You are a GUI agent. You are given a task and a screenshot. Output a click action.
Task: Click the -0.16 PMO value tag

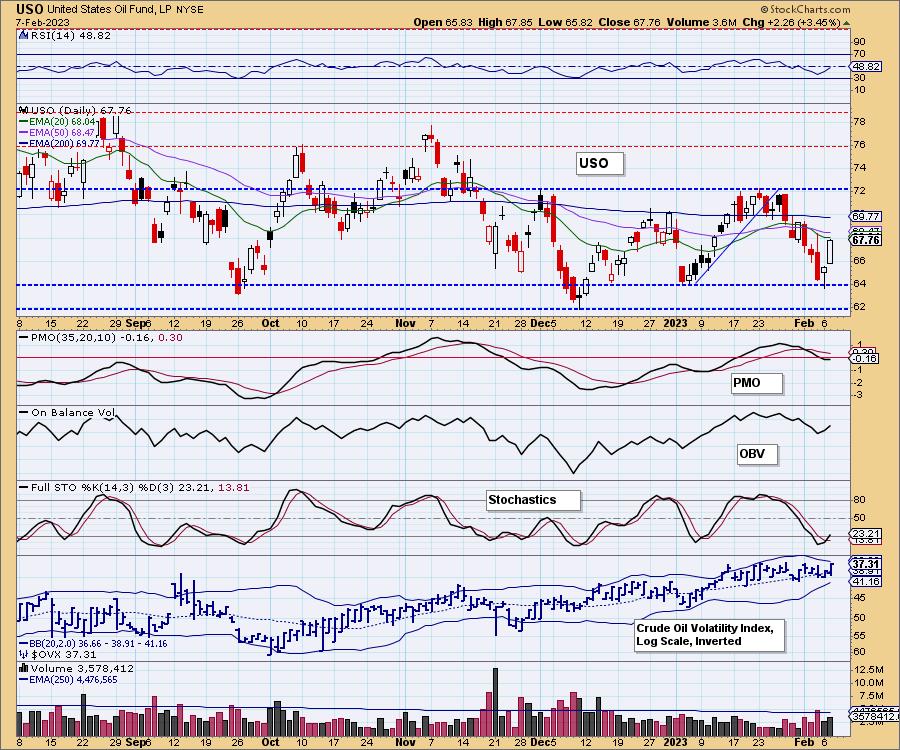pyautogui.click(x=865, y=358)
